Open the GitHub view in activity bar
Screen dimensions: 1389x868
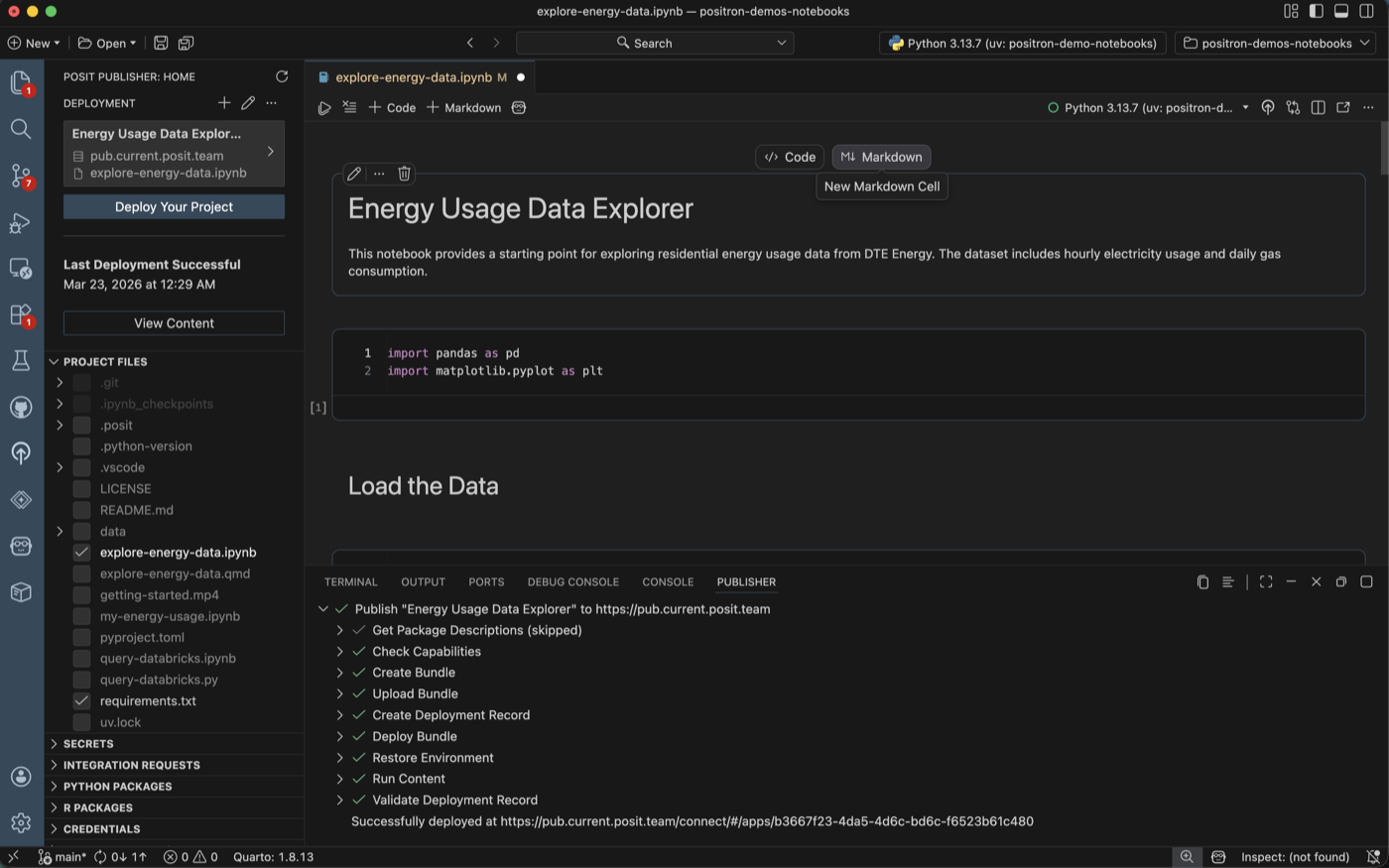tap(21, 407)
